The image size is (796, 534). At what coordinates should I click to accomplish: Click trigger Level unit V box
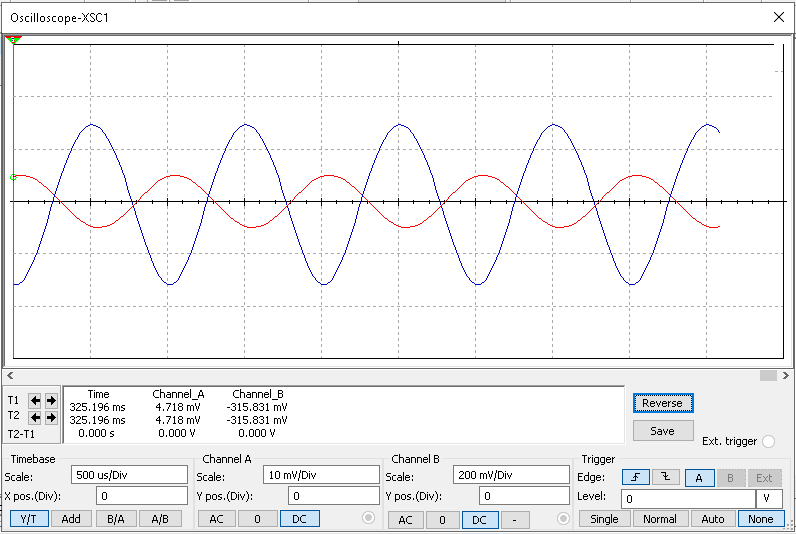(x=769, y=499)
